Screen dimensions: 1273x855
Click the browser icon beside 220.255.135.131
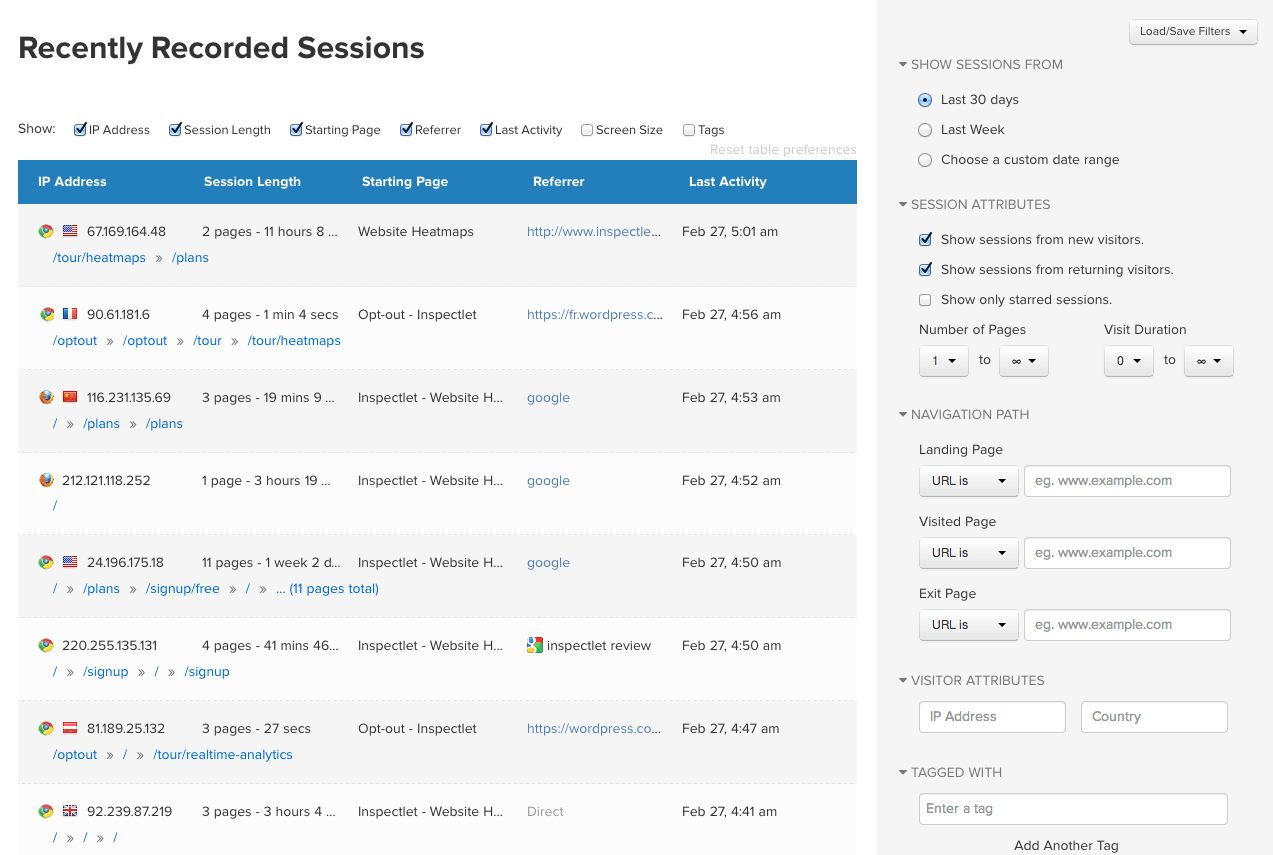(46, 645)
